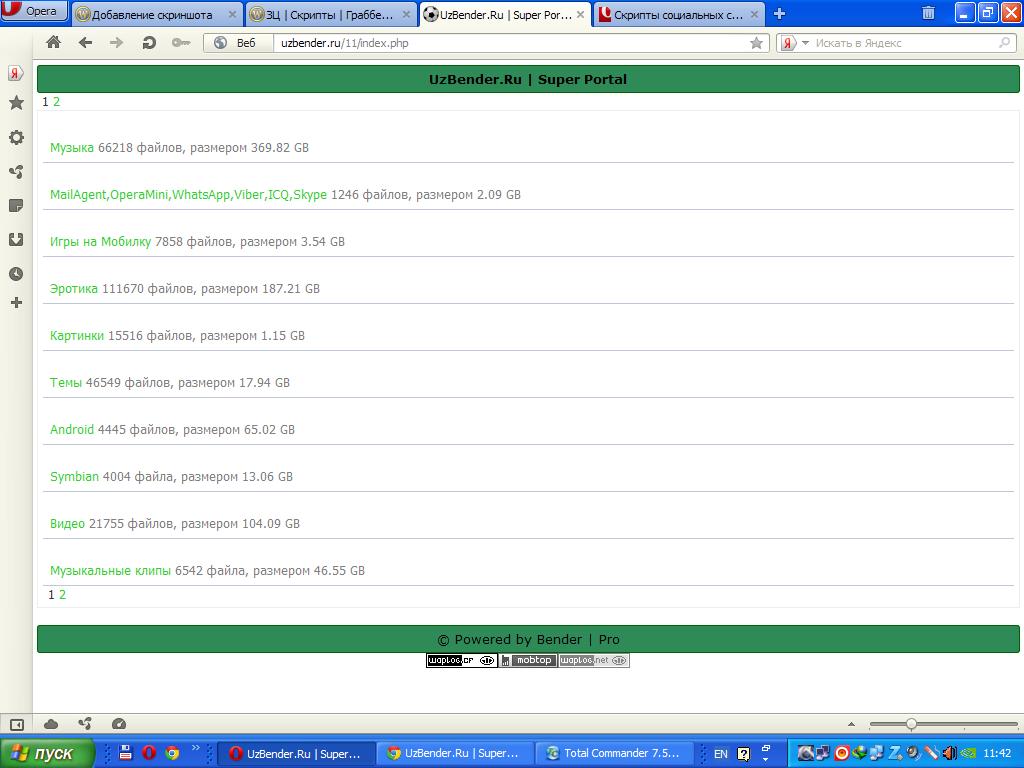The image size is (1024, 768).
Task: Open the Видео category link
Action: (x=67, y=524)
